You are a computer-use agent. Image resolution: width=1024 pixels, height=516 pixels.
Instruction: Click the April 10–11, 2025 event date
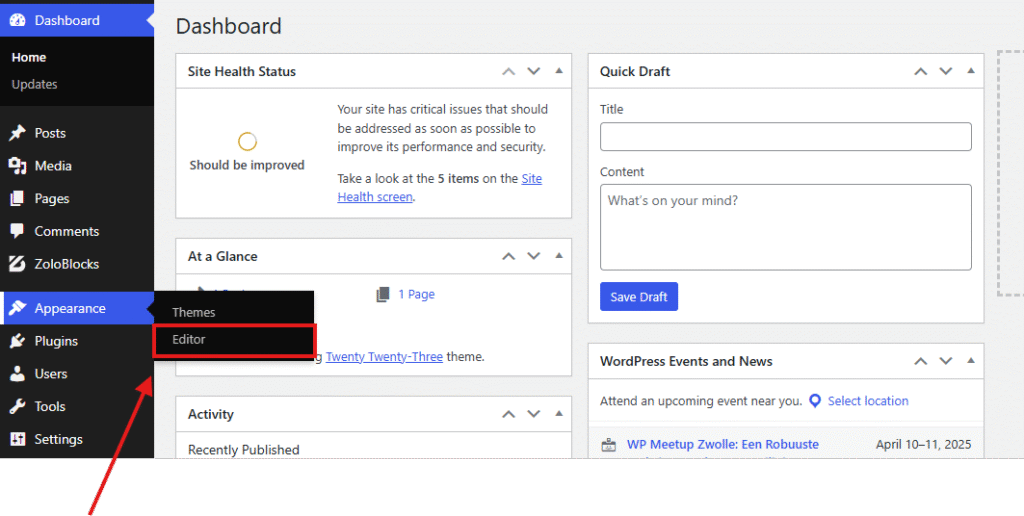coord(923,444)
